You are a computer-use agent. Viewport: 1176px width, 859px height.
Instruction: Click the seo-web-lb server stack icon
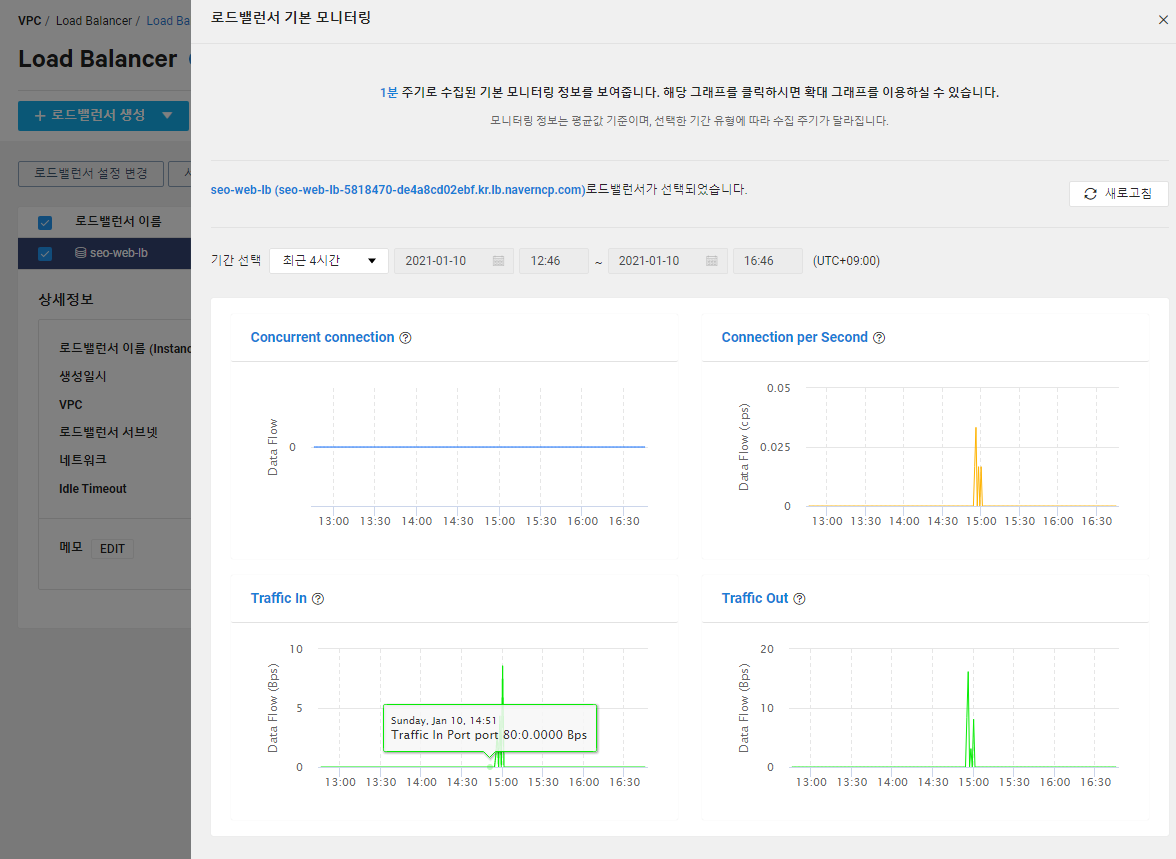pos(80,253)
